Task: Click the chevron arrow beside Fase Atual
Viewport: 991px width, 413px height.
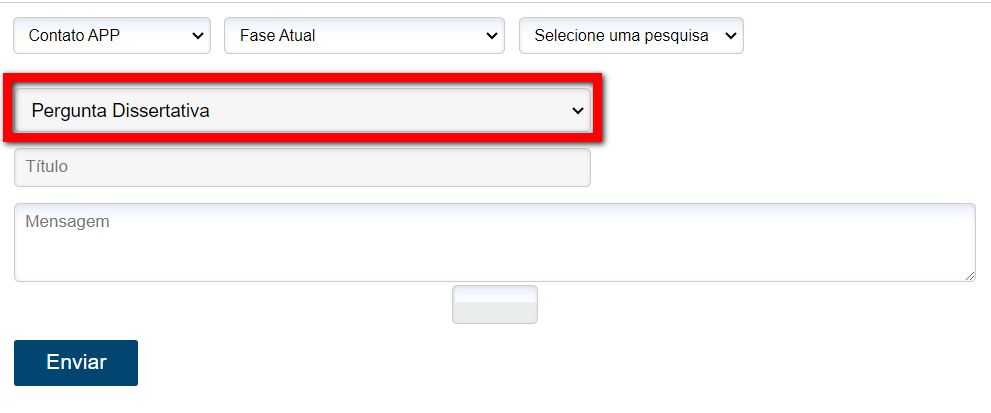Action: (490, 36)
